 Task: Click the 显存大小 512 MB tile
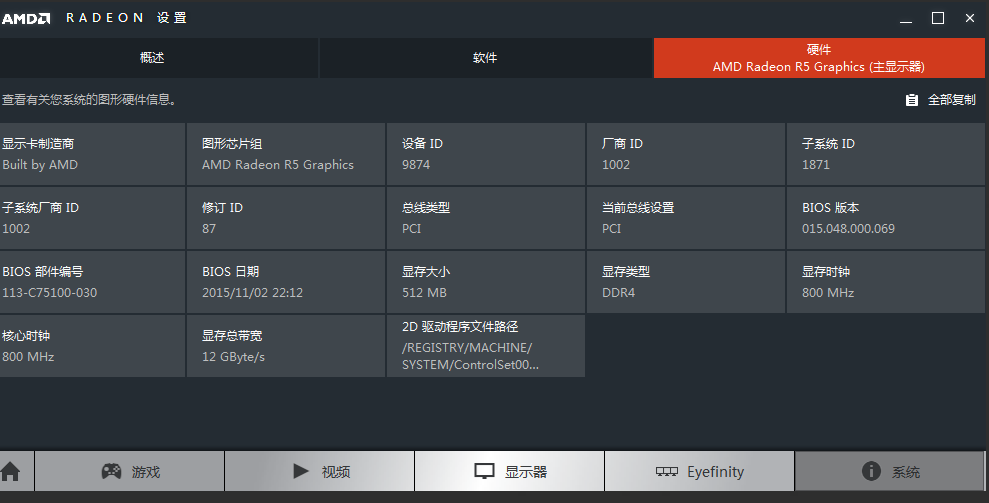point(486,282)
